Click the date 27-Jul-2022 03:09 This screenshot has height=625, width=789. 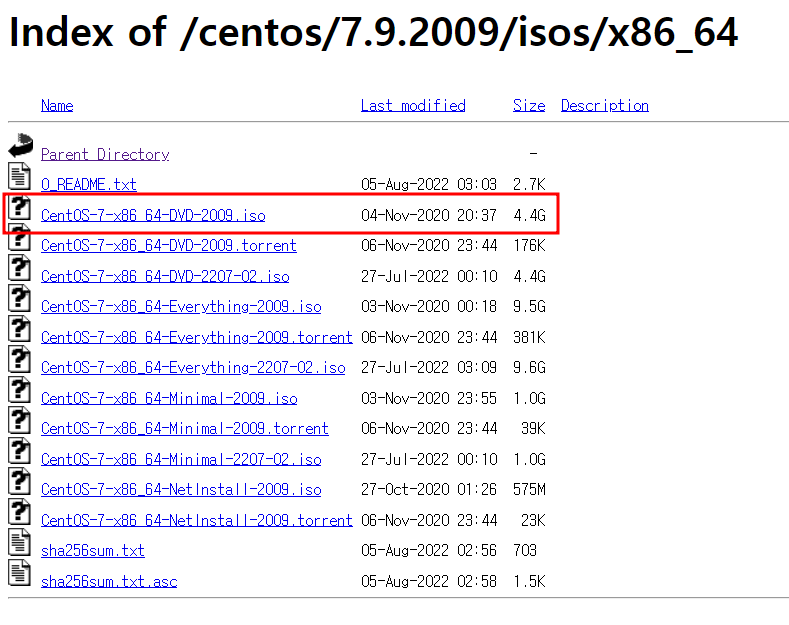429,367
